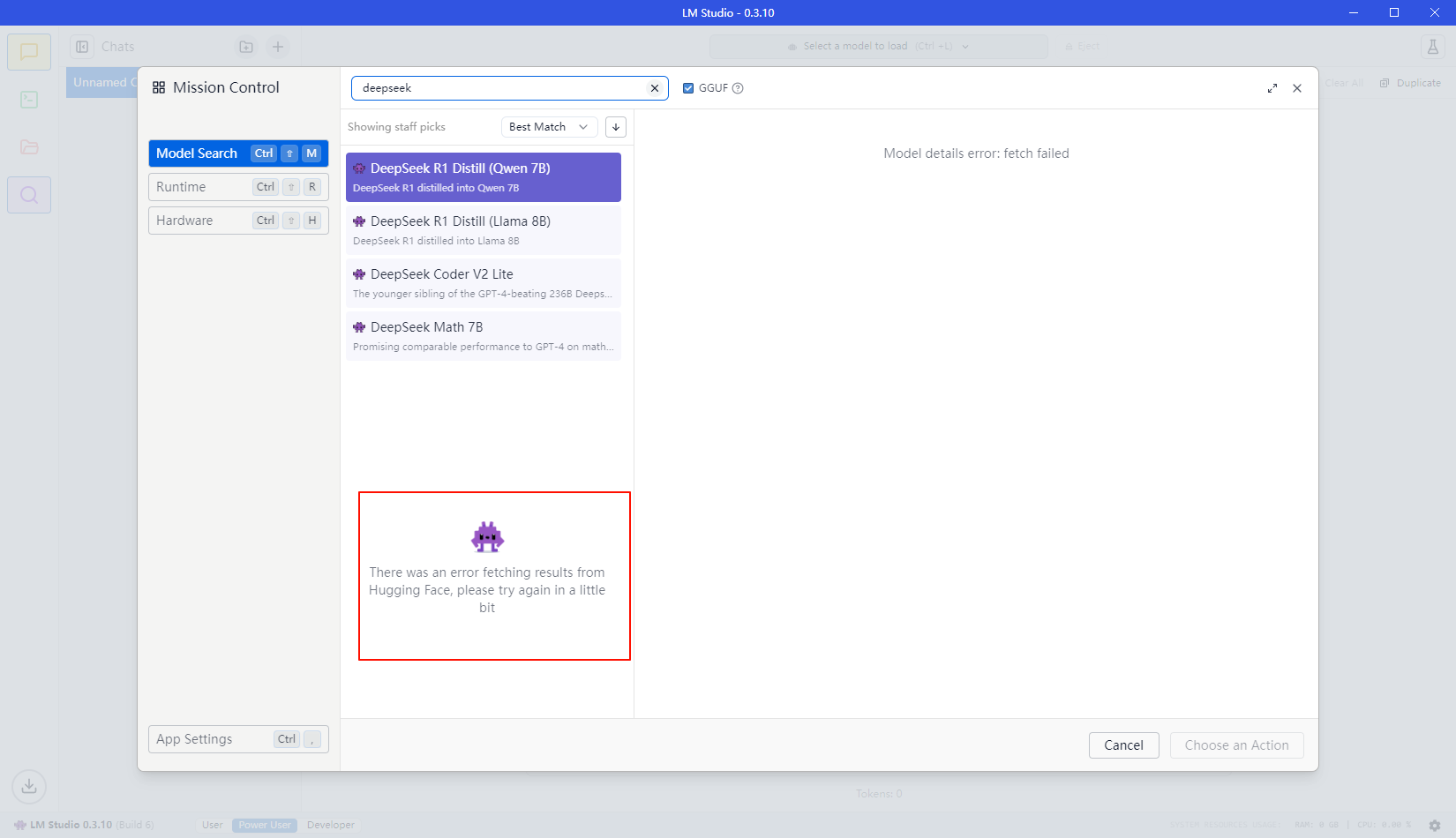This screenshot has width=1456, height=838.
Task: Switch to User mode
Action: click(x=212, y=825)
